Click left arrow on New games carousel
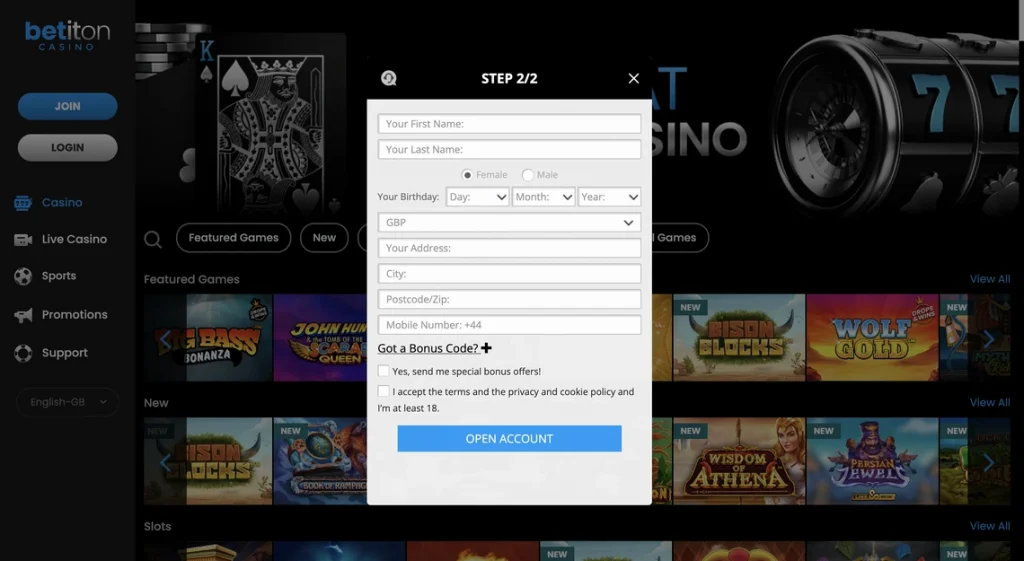 165,462
